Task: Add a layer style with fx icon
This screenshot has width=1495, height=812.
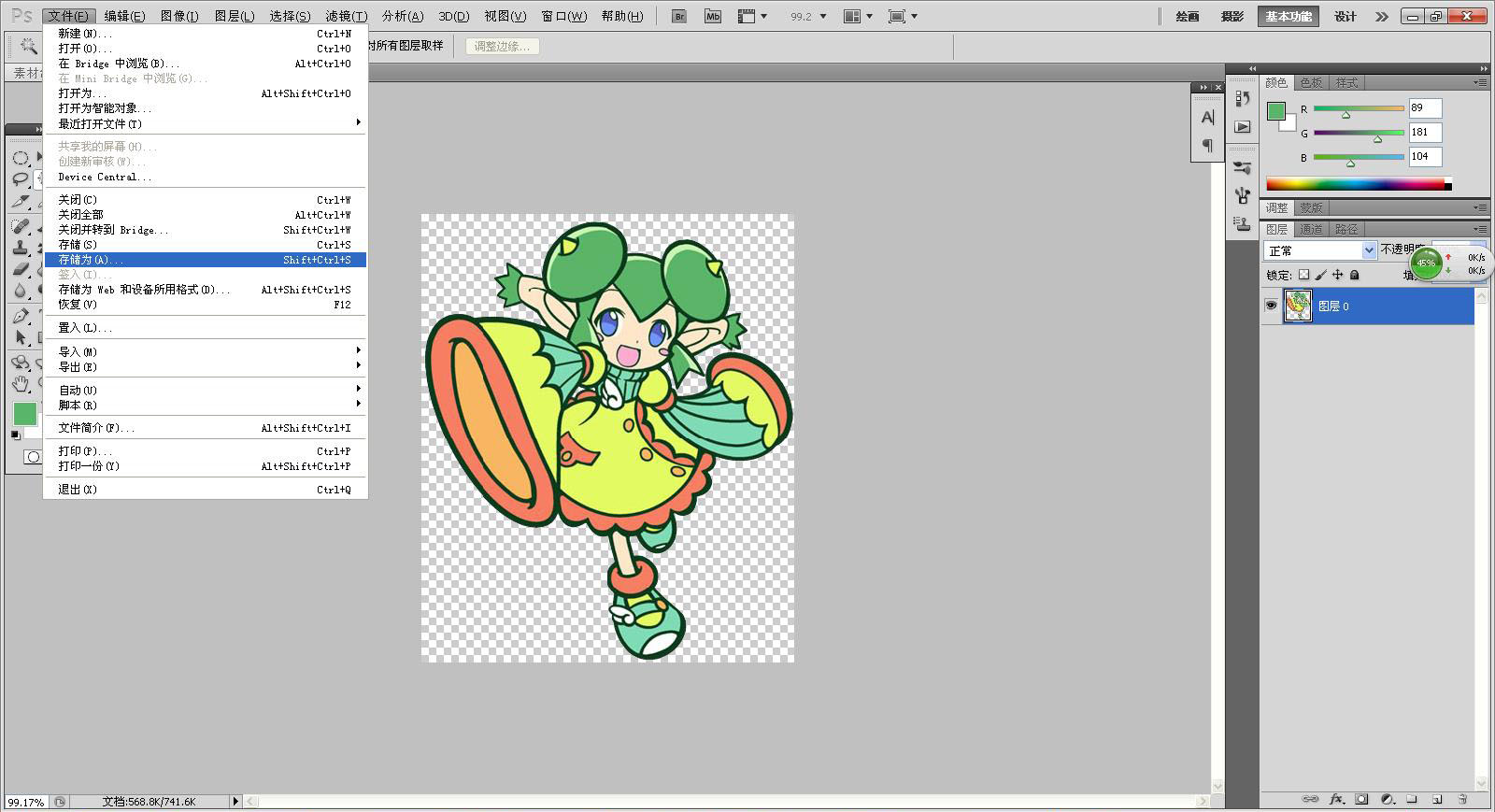Action: [x=1336, y=800]
